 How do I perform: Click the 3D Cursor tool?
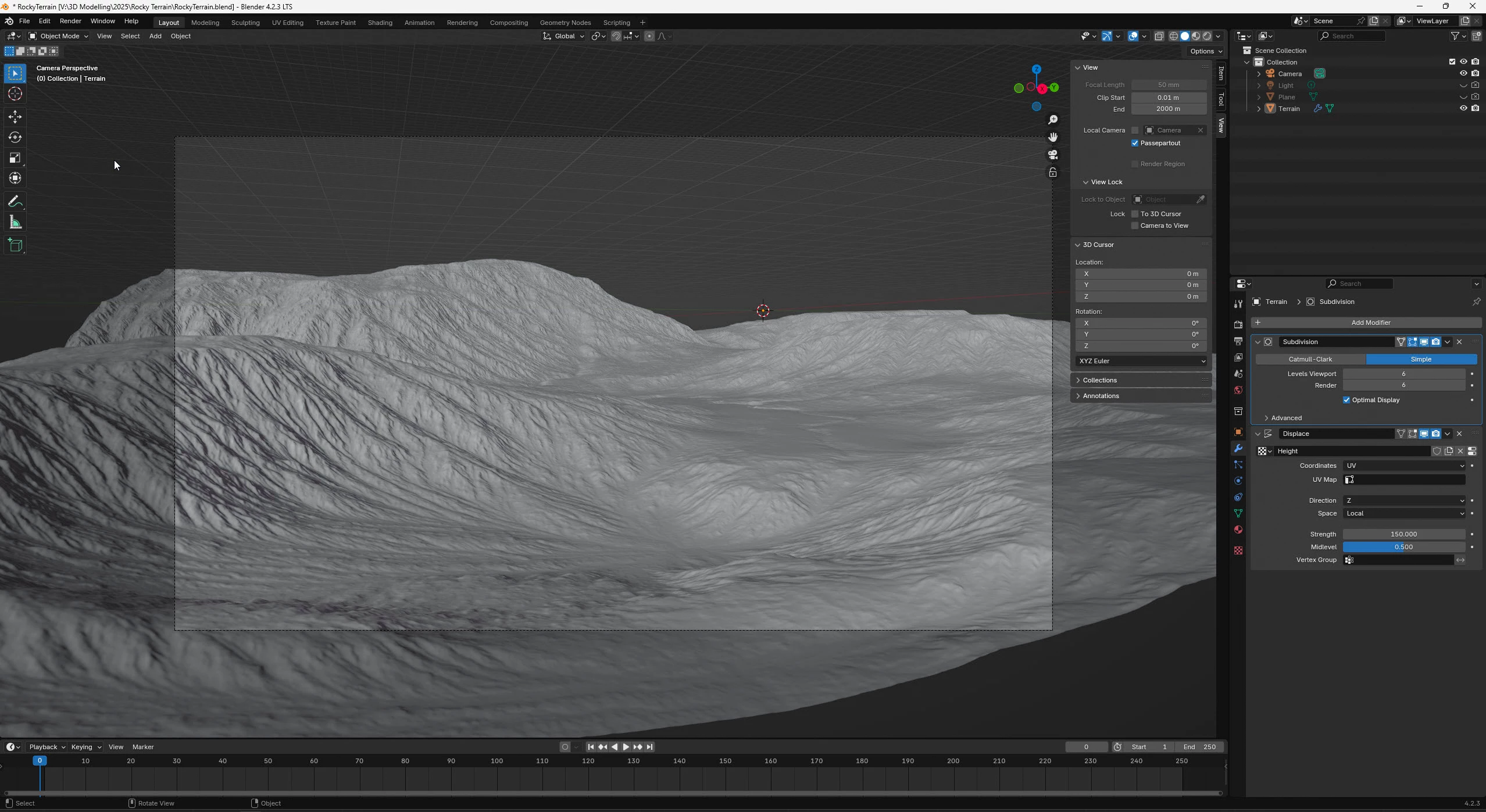click(15, 94)
